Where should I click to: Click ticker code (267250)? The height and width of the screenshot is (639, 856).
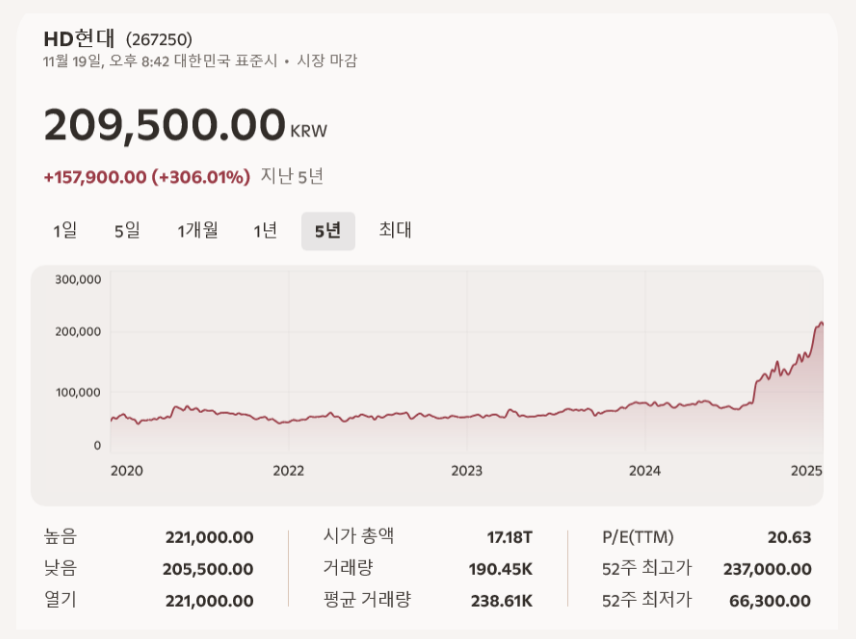pyautogui.click(x=159, y=39)
